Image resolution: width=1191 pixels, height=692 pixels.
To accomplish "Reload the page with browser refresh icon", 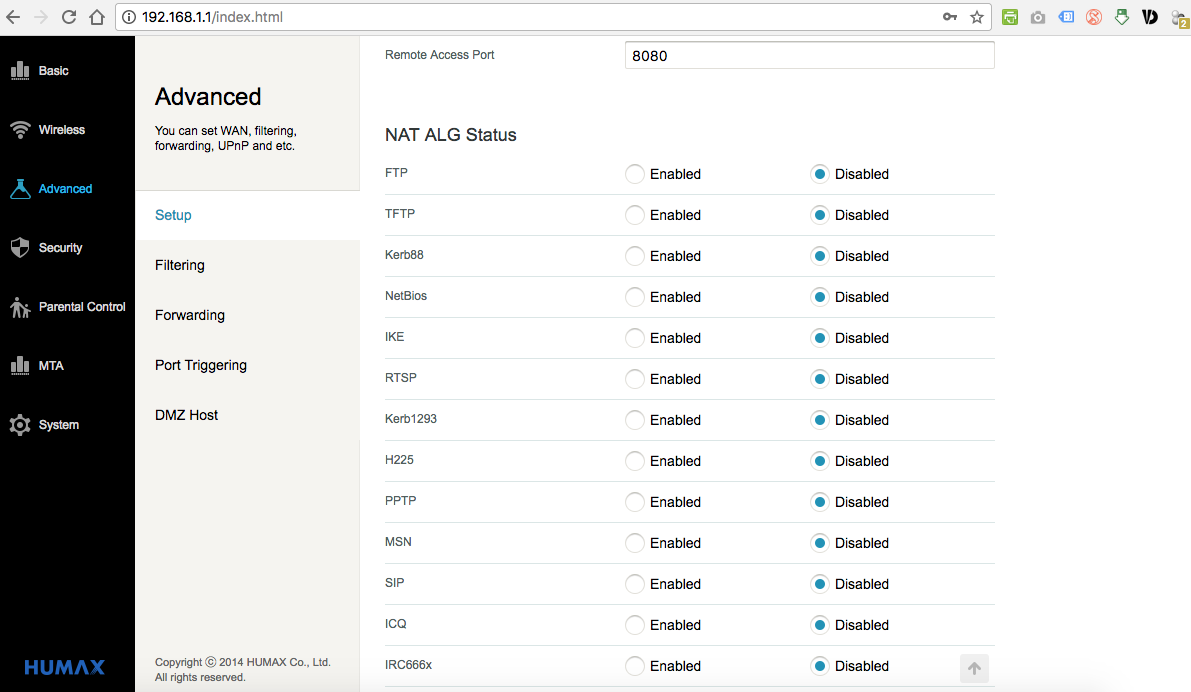I will [69, 17].
